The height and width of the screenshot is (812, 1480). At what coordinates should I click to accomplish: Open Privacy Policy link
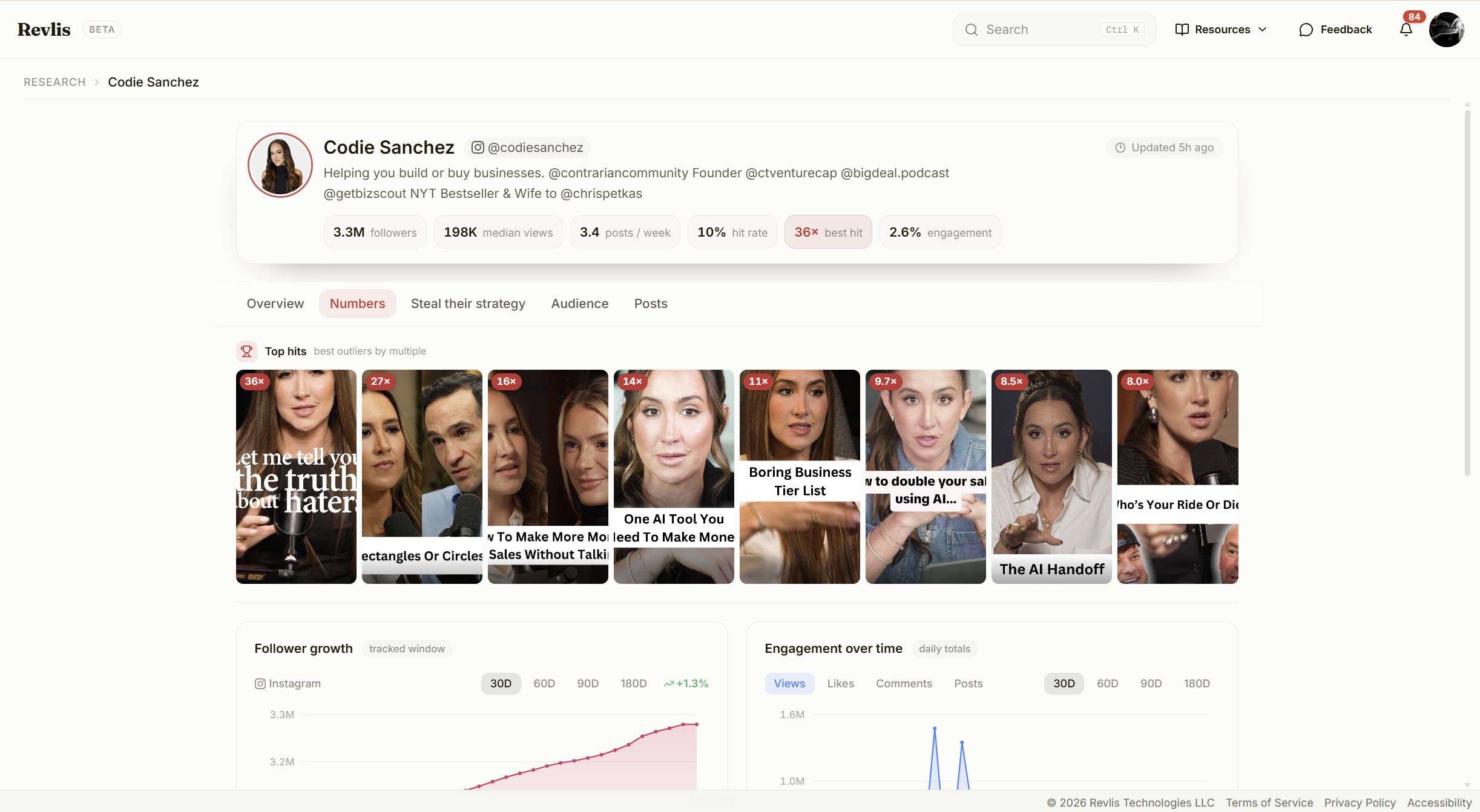(1360, 802)
